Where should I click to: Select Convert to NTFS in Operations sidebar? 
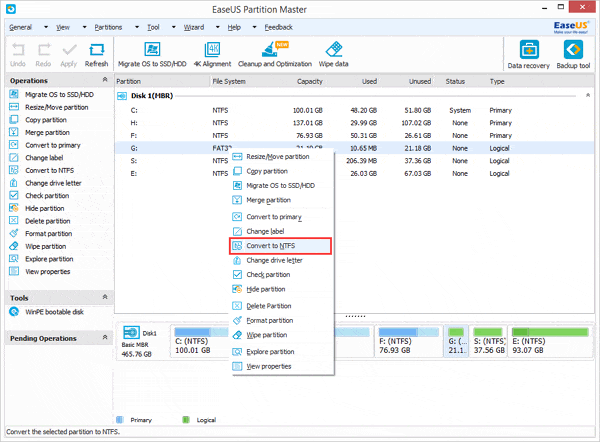click(x=49, y=170)
